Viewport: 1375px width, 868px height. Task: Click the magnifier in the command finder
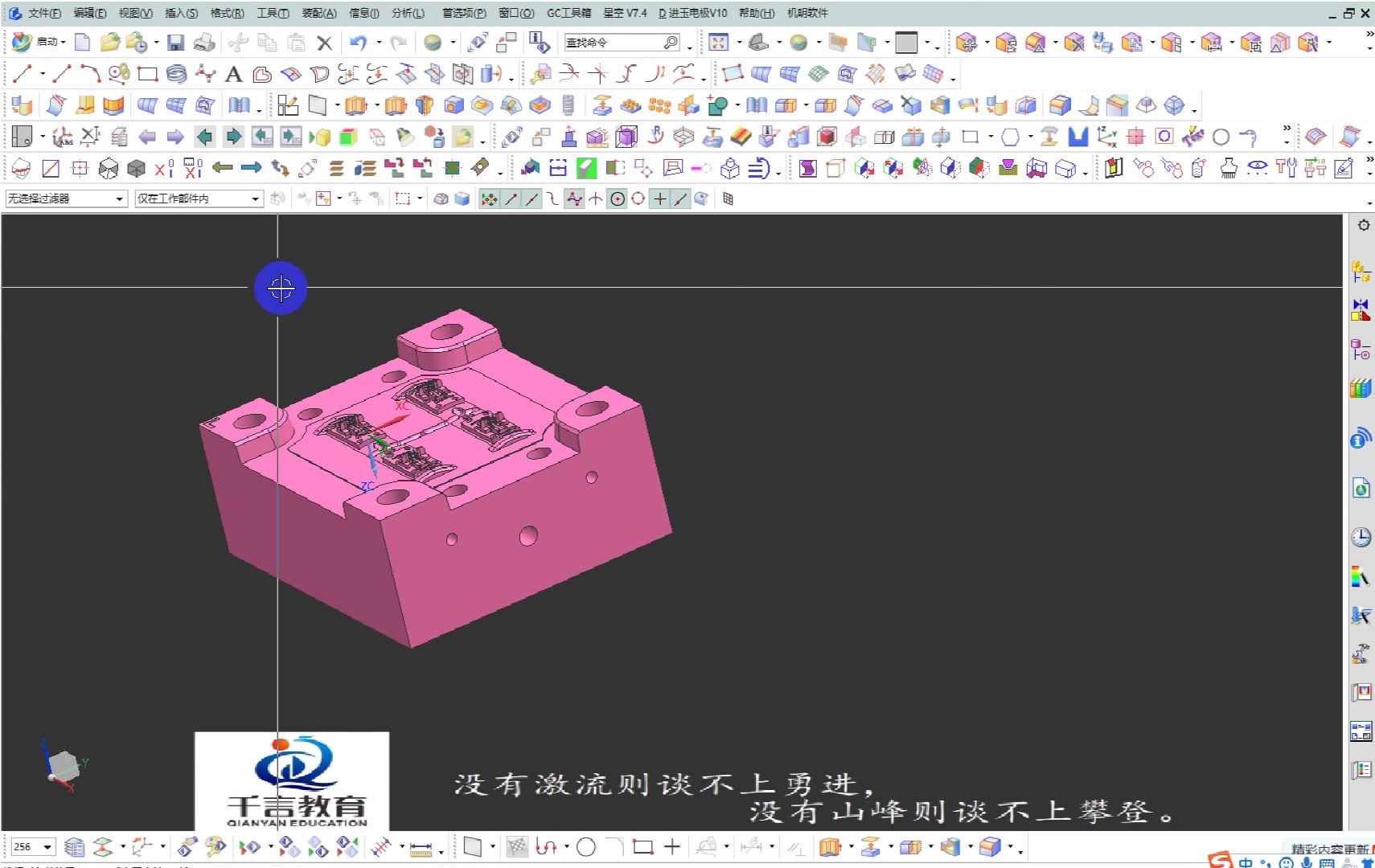pyautogui.click(x=671, y=42)
